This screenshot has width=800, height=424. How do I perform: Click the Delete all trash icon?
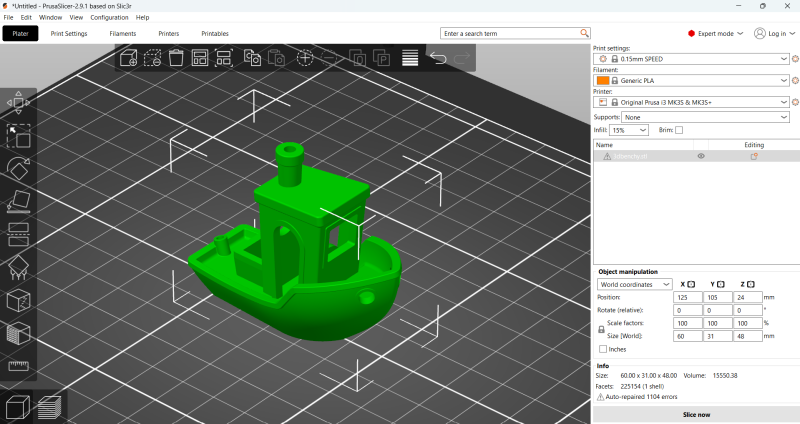click(176, 58)
